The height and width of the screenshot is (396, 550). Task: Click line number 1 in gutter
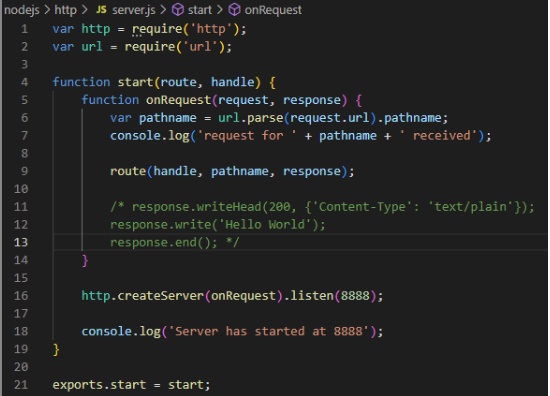pos(24,29)
